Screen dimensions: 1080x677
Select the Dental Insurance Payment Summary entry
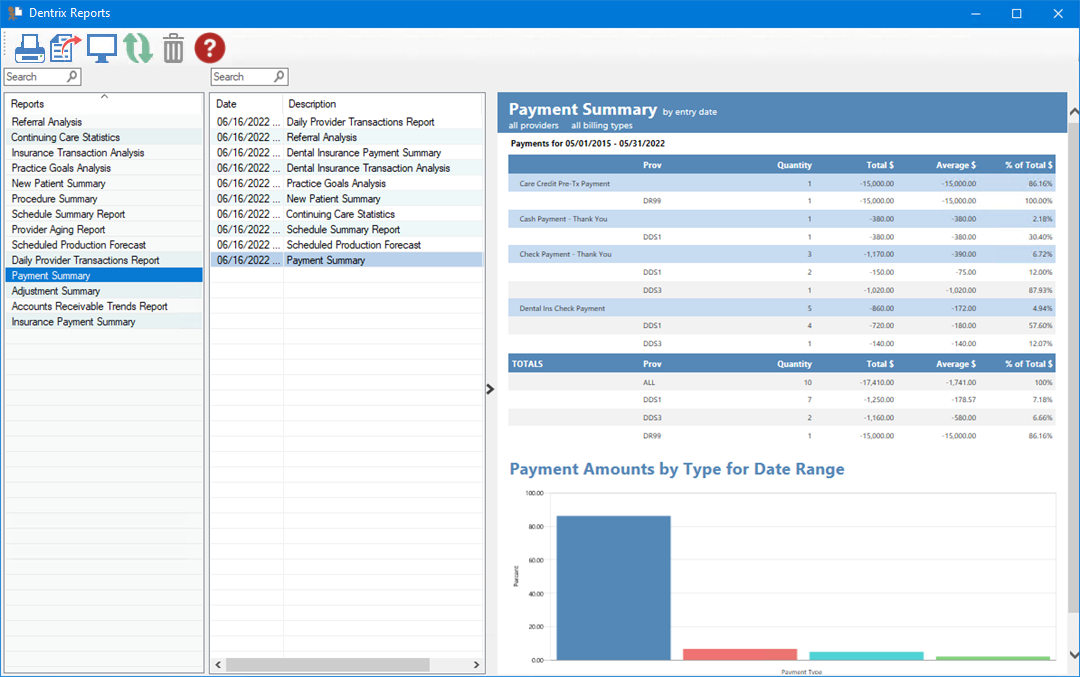point(364,153)
